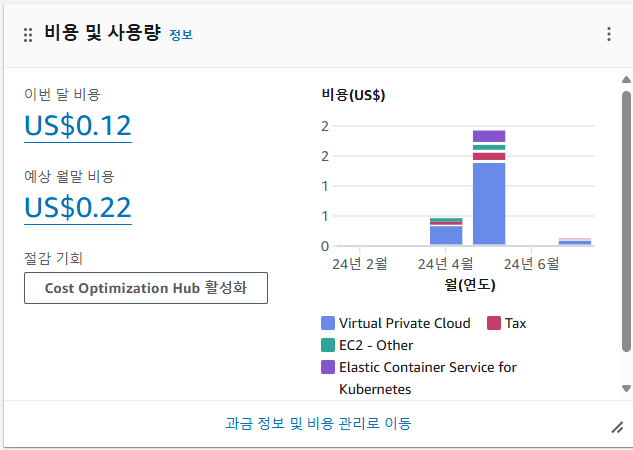Open forecasted month-end cost US$0.22

[78, 207]
